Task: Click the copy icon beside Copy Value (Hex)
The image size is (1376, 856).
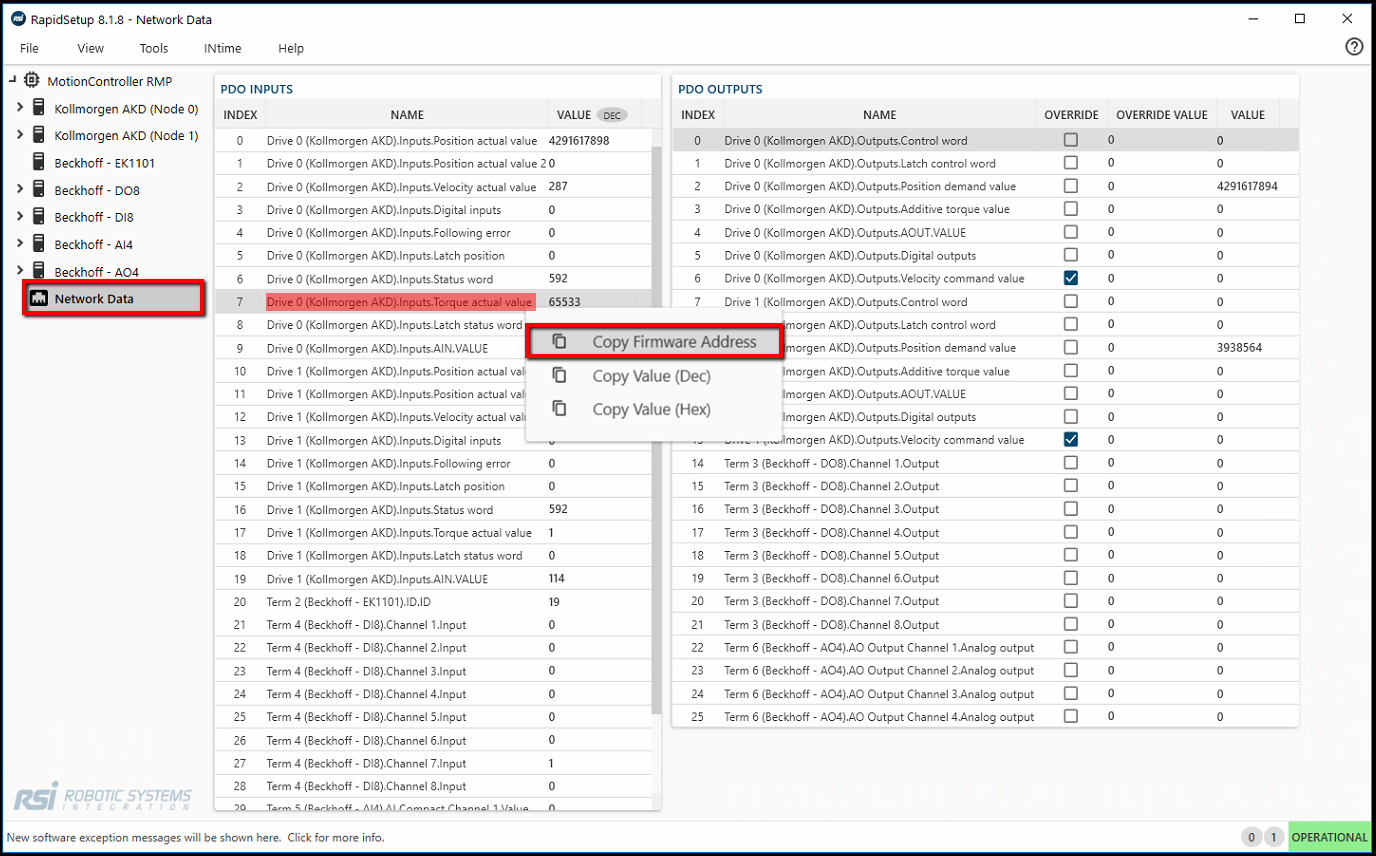Action: [x=560, y=409]
